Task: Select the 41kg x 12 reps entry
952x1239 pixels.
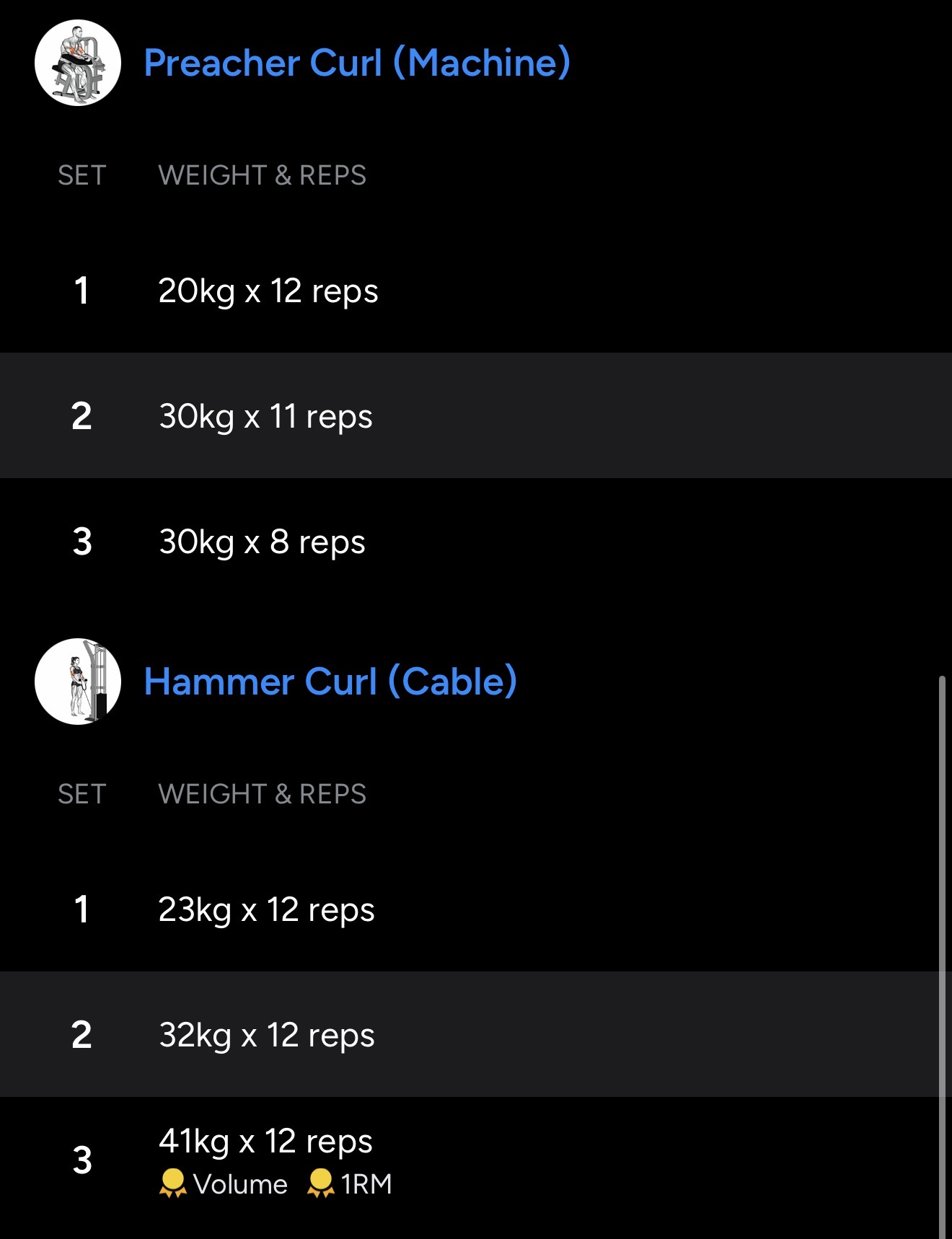Action: coord(265,1142)
